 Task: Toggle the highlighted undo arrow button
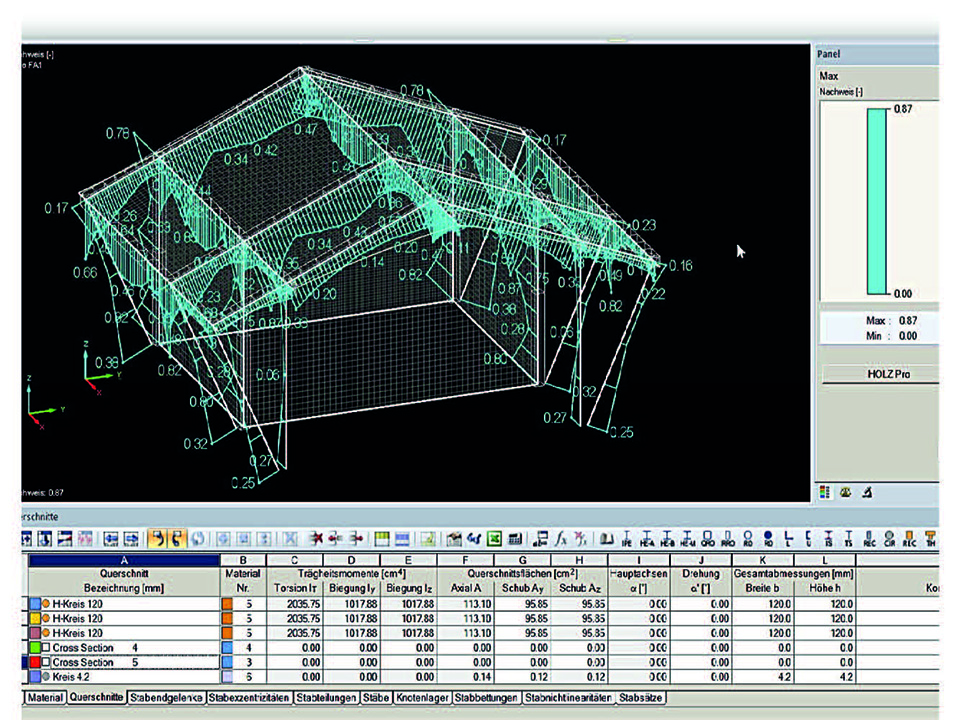(x=157, y=540)
